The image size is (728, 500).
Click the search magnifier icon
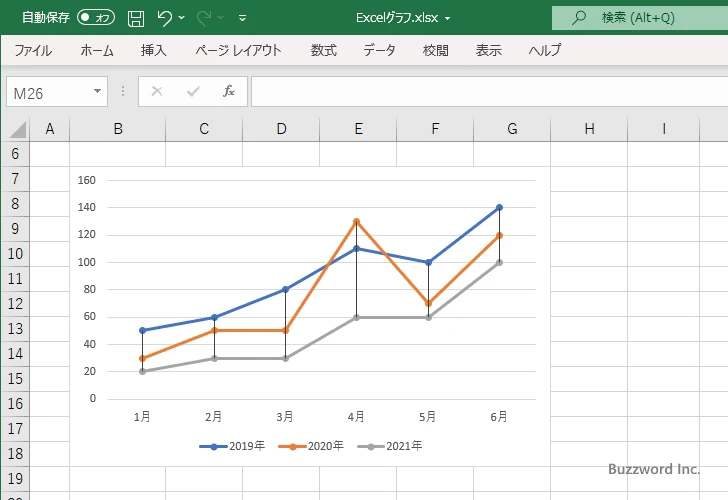tap(579, 18)
